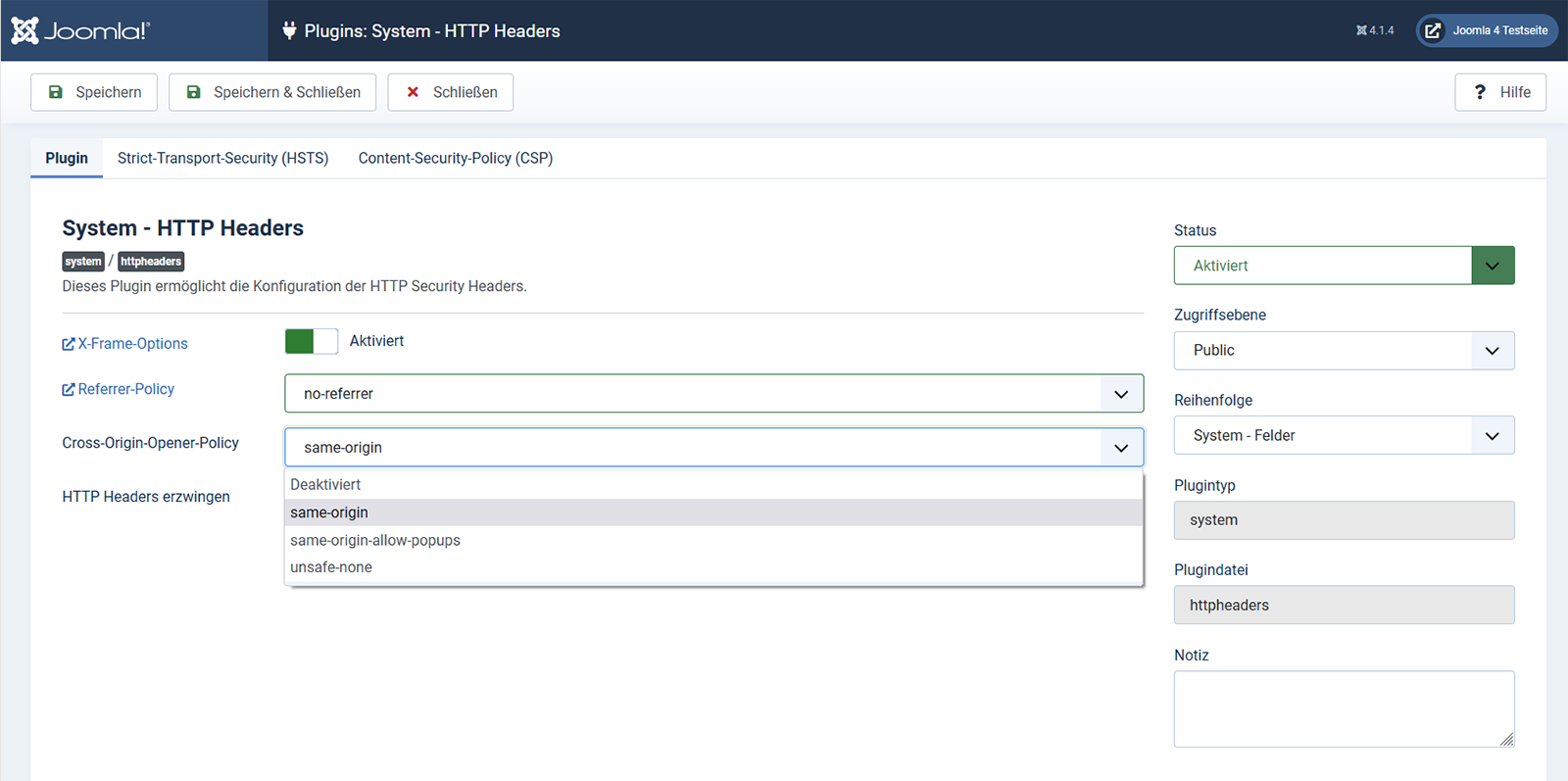1568x781 pixels.
Task: Choose unsafe-none from the list
Action: pos(331,567)
